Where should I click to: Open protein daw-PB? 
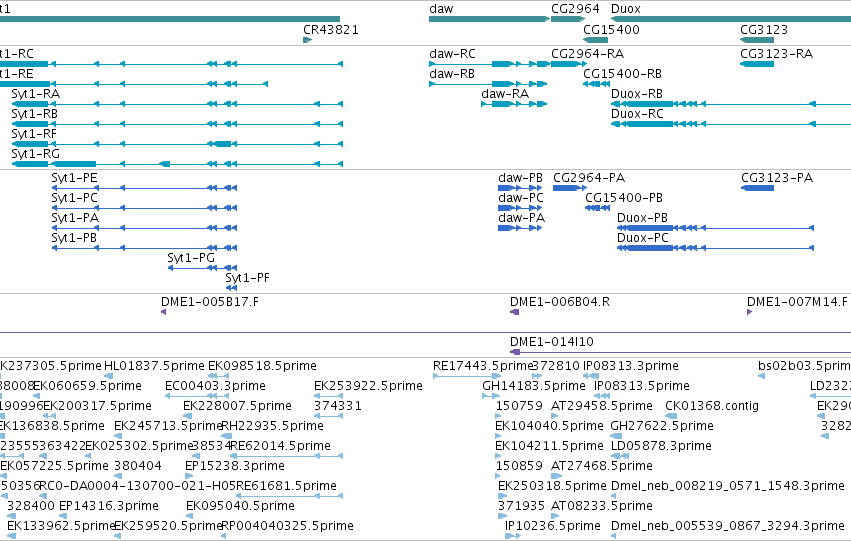pyautogui.click(x=520, y=178)
